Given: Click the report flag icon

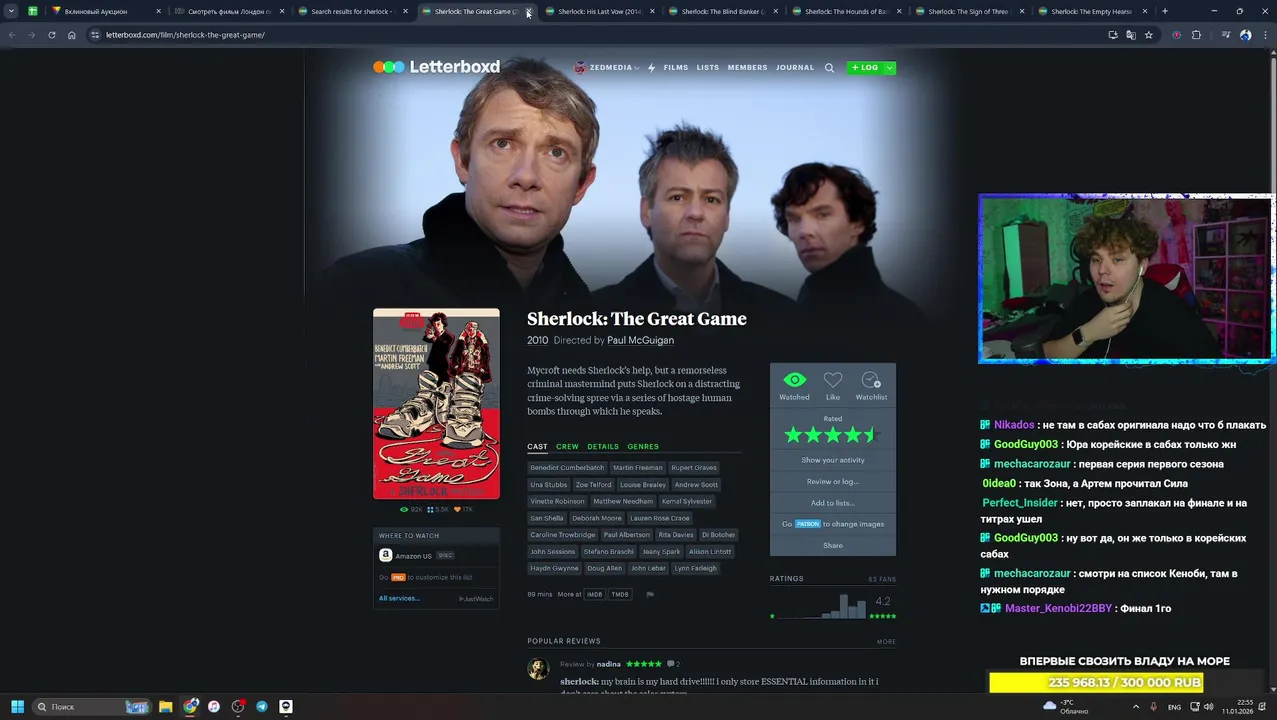Looking at the screenshot, I should (x=650, y=595).
